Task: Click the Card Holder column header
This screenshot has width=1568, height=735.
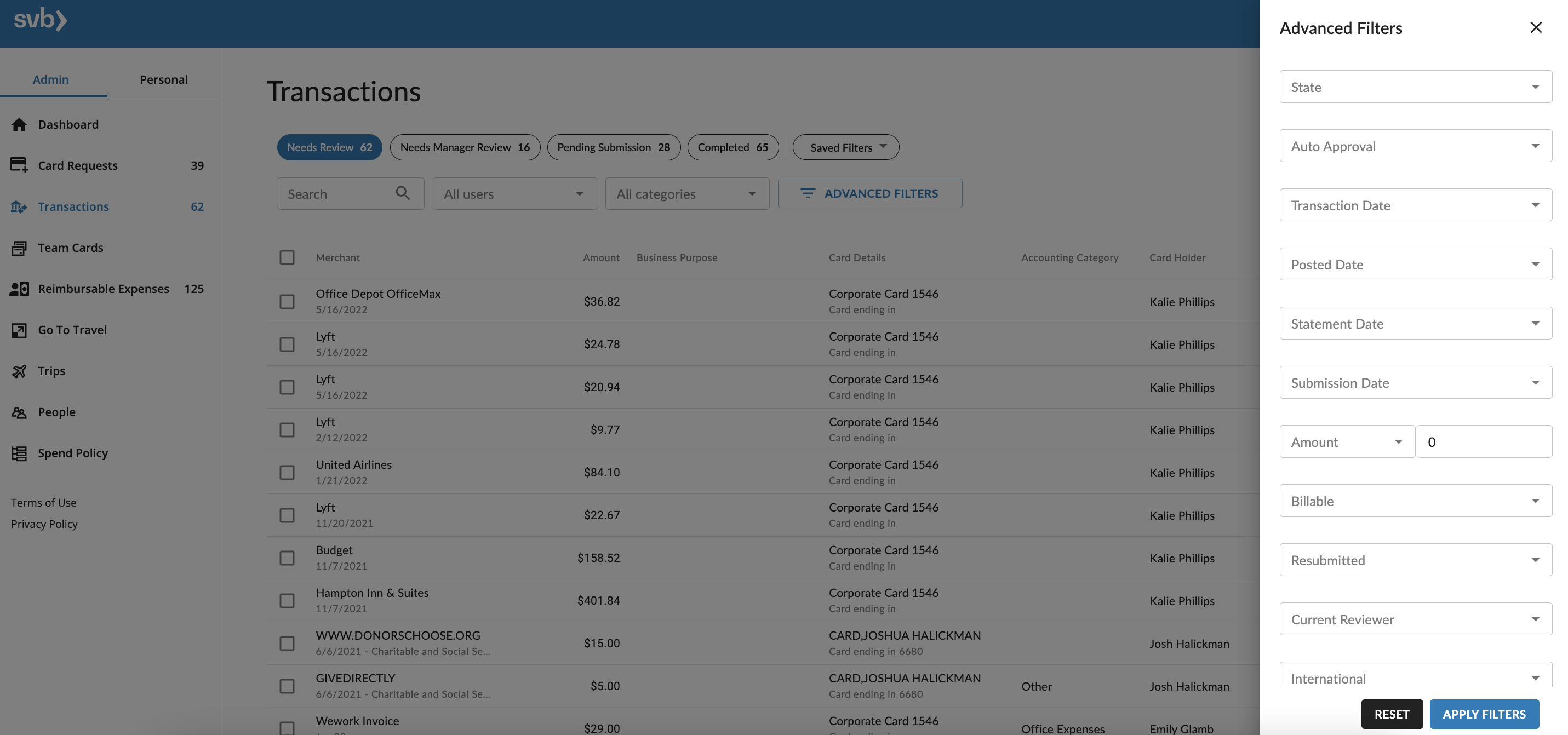Action: pyautogui.click(x=1177, y=257)
